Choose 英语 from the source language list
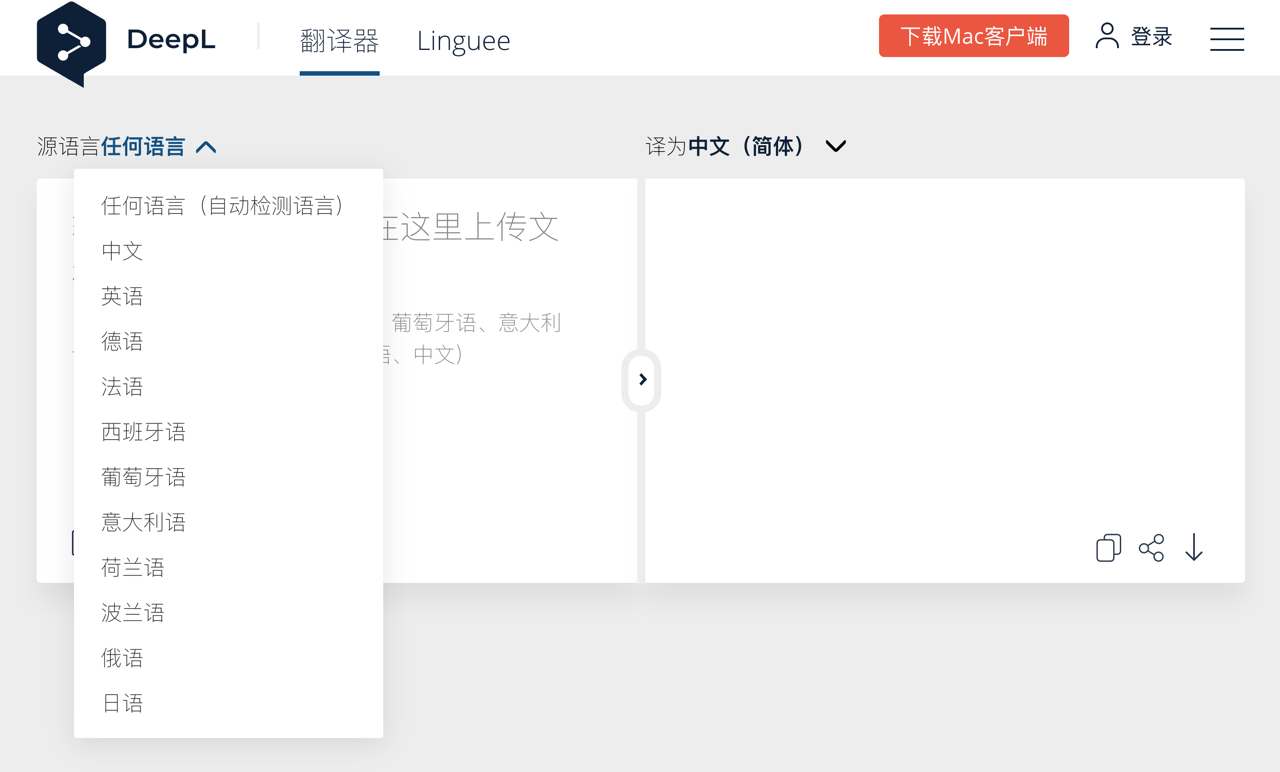 (228, 296)
